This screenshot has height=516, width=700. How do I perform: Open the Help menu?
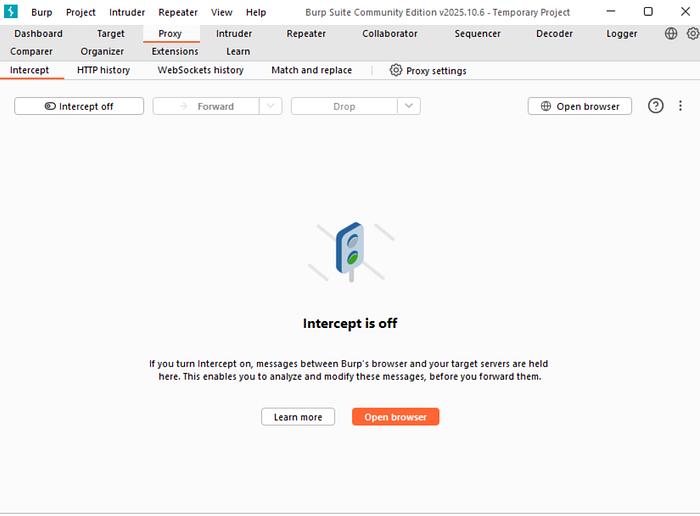[x=256, y=12]
